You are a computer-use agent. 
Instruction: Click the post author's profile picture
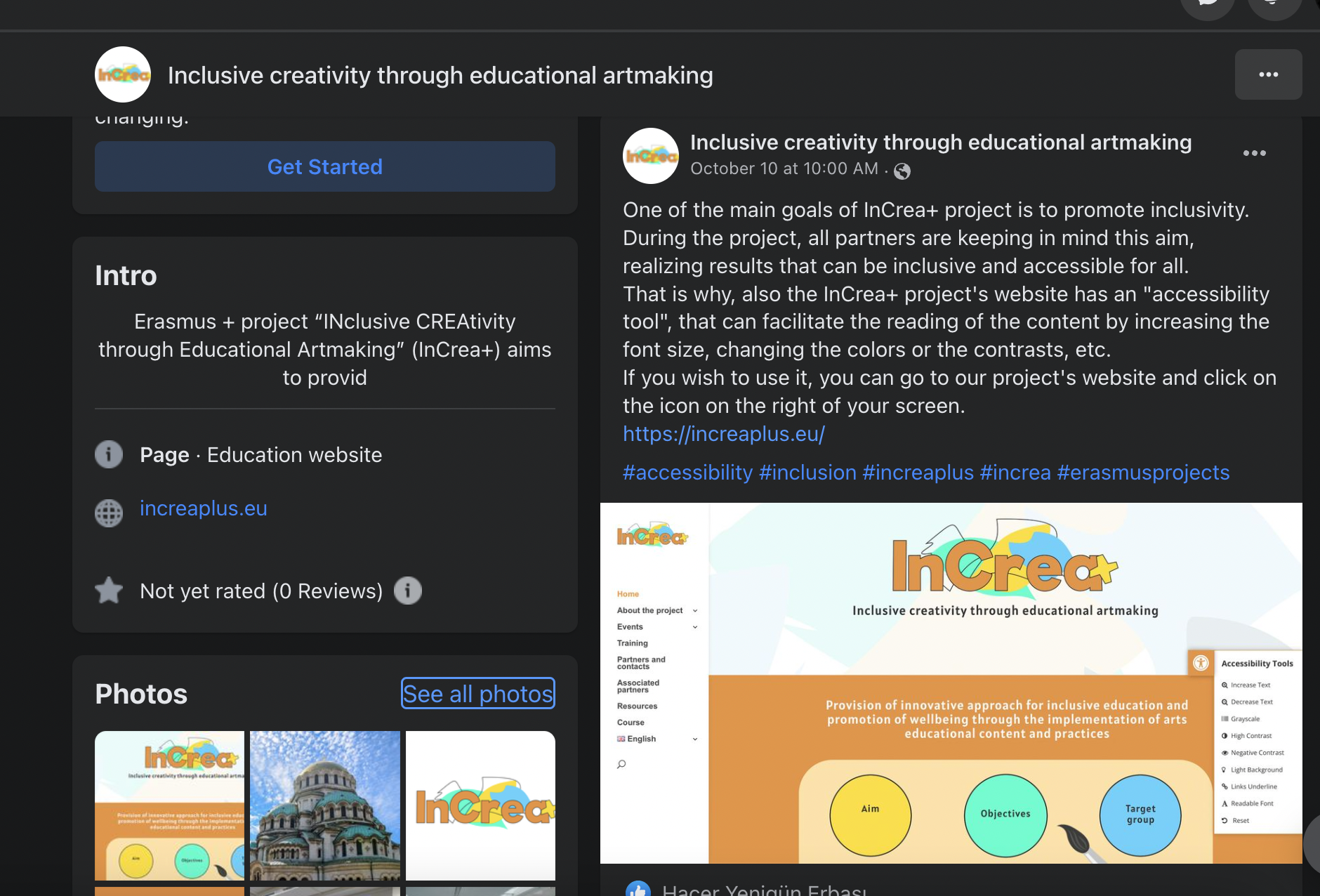(651, 156)
